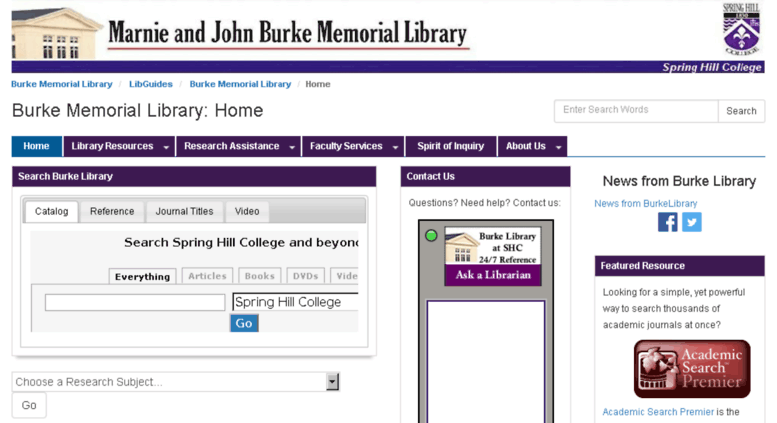Open the Spirit of Inquiry menu item

(x=450, y=146)
